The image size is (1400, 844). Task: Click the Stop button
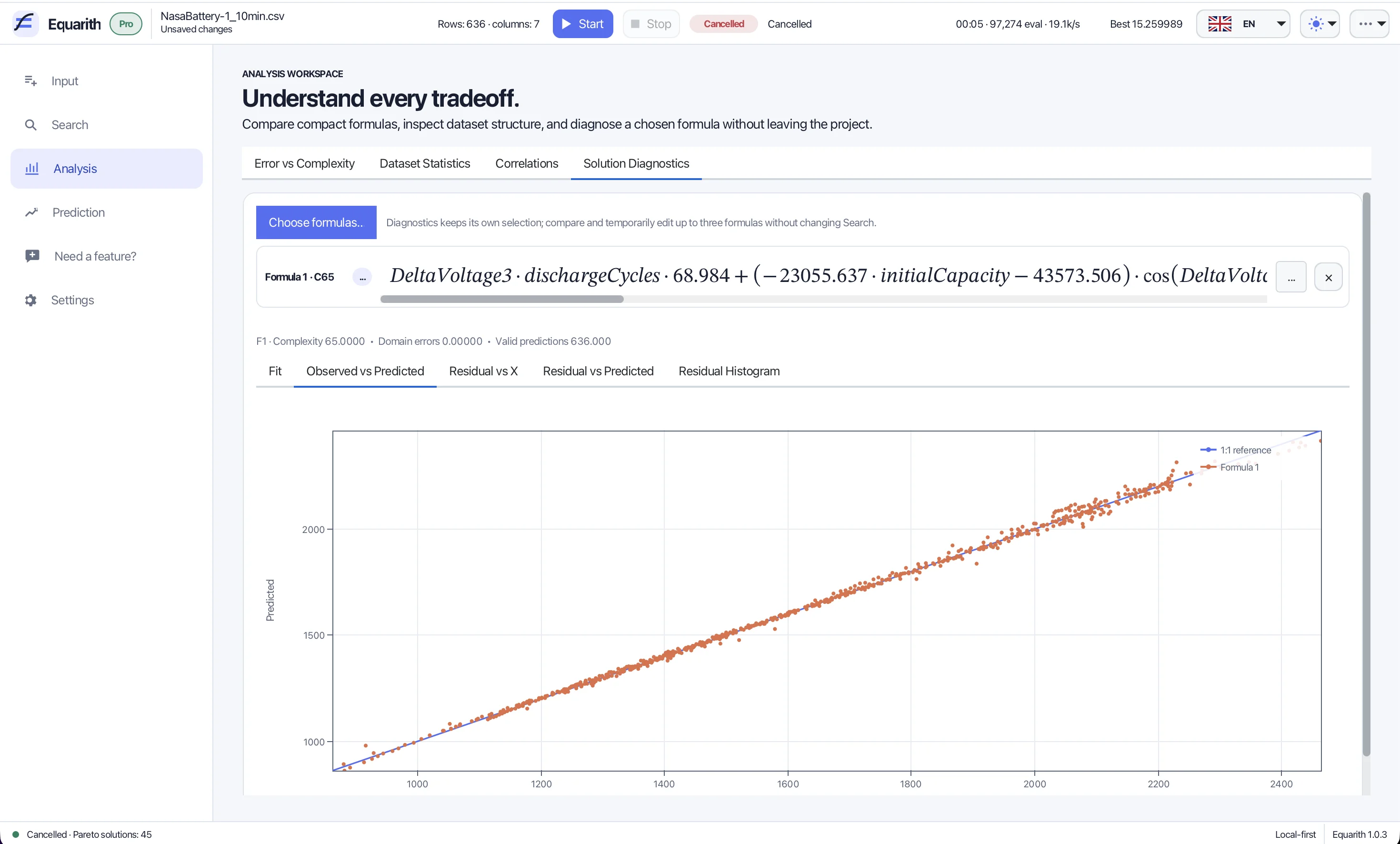point(651,24)
